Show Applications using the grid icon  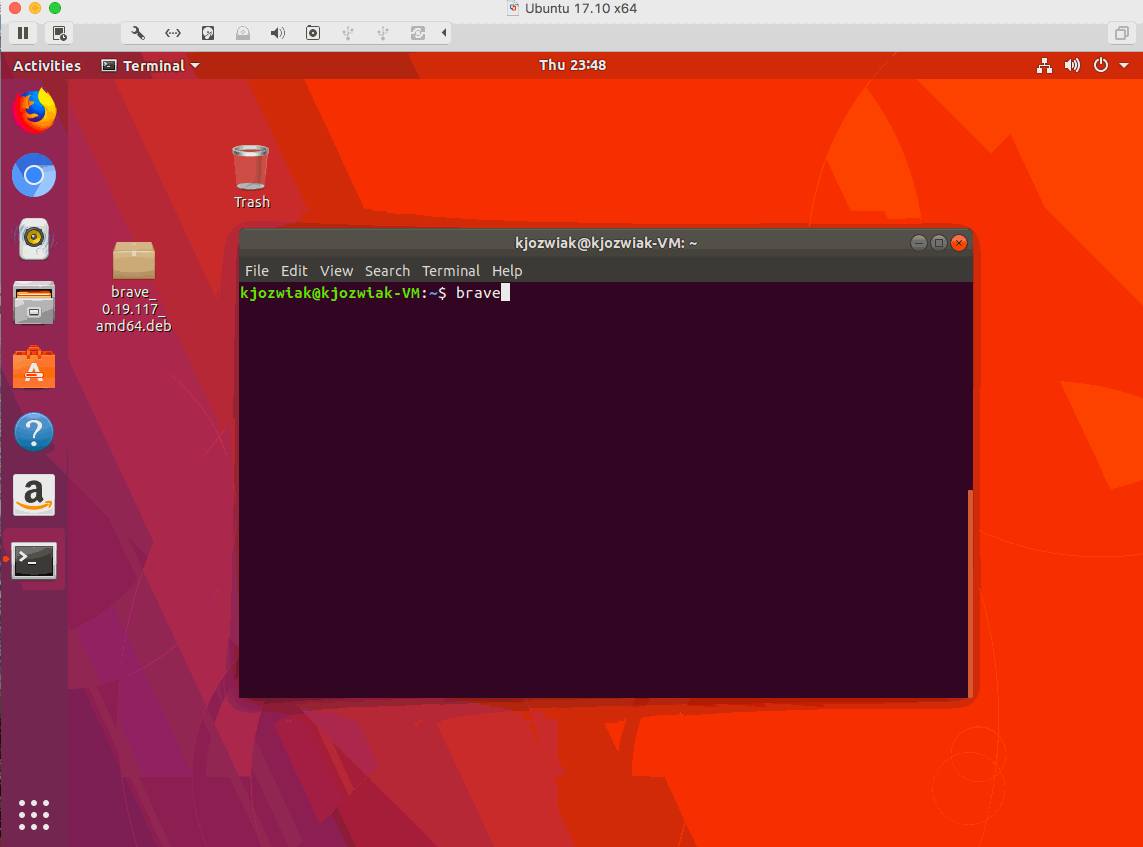[34, 815]
